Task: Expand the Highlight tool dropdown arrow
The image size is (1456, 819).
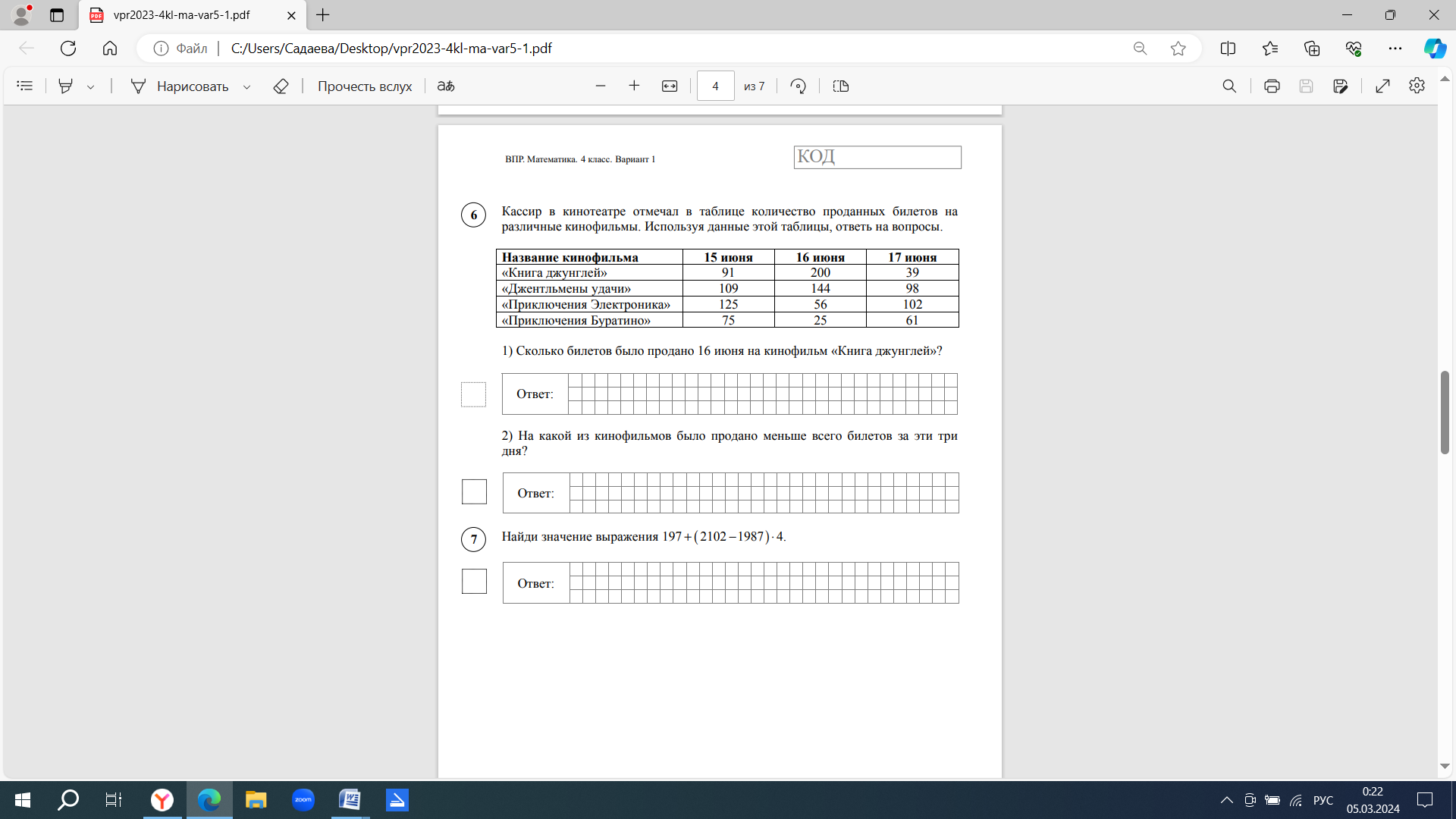Action: pyautogui.click(x=91, y=87)
